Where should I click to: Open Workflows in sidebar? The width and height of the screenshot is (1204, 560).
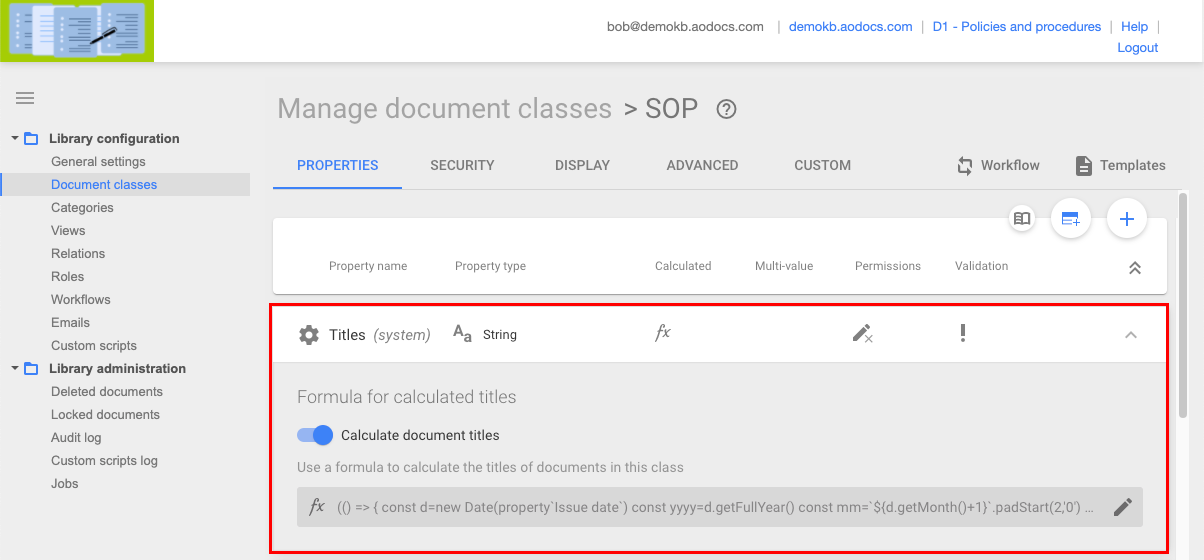[81, 300]
